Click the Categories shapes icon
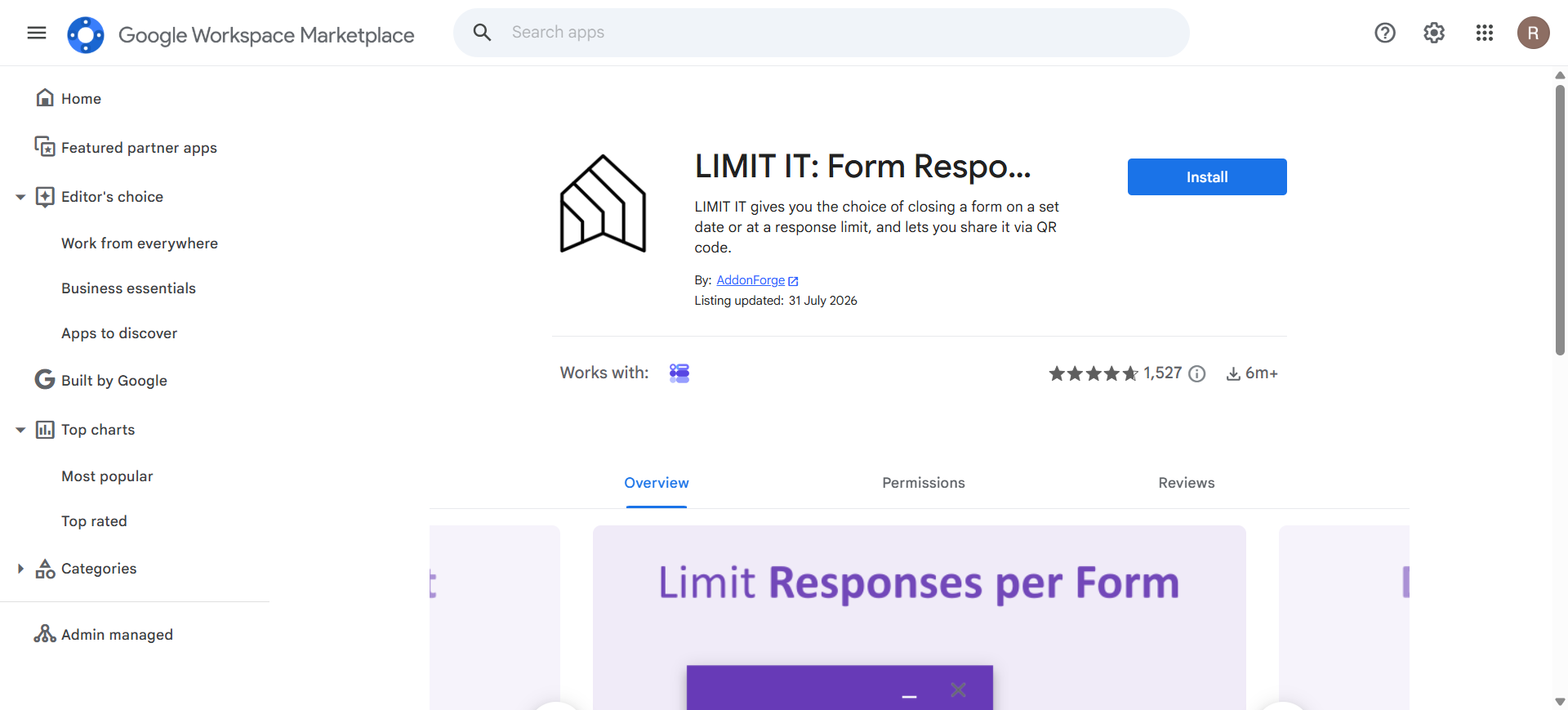 point(45,569)
